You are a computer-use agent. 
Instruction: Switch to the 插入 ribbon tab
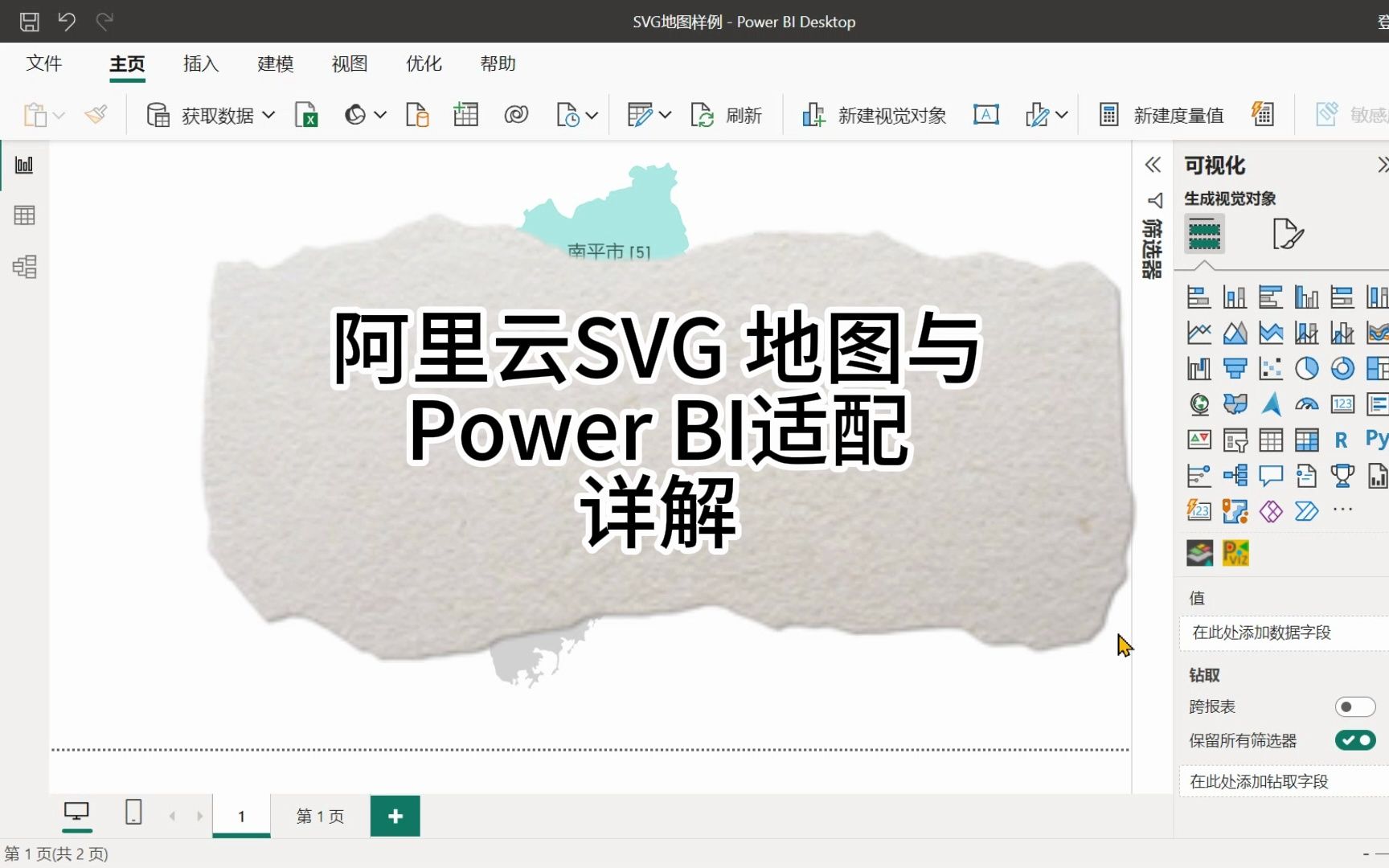coord(201,63)
